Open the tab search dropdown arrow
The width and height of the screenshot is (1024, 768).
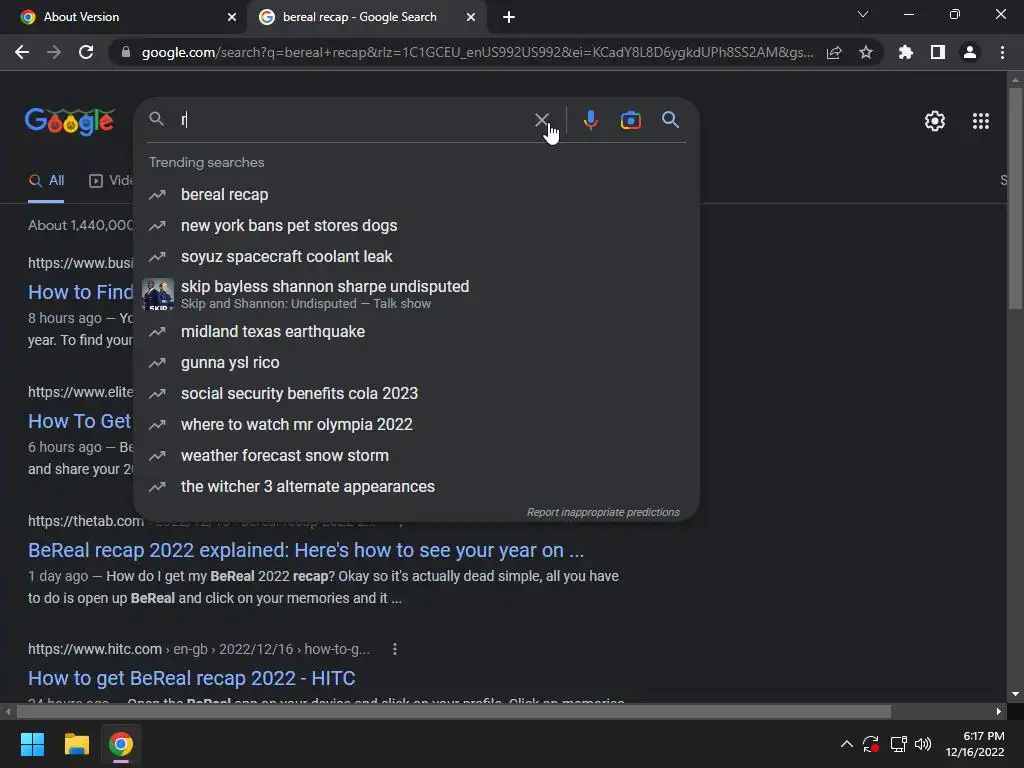pos(863,14)
